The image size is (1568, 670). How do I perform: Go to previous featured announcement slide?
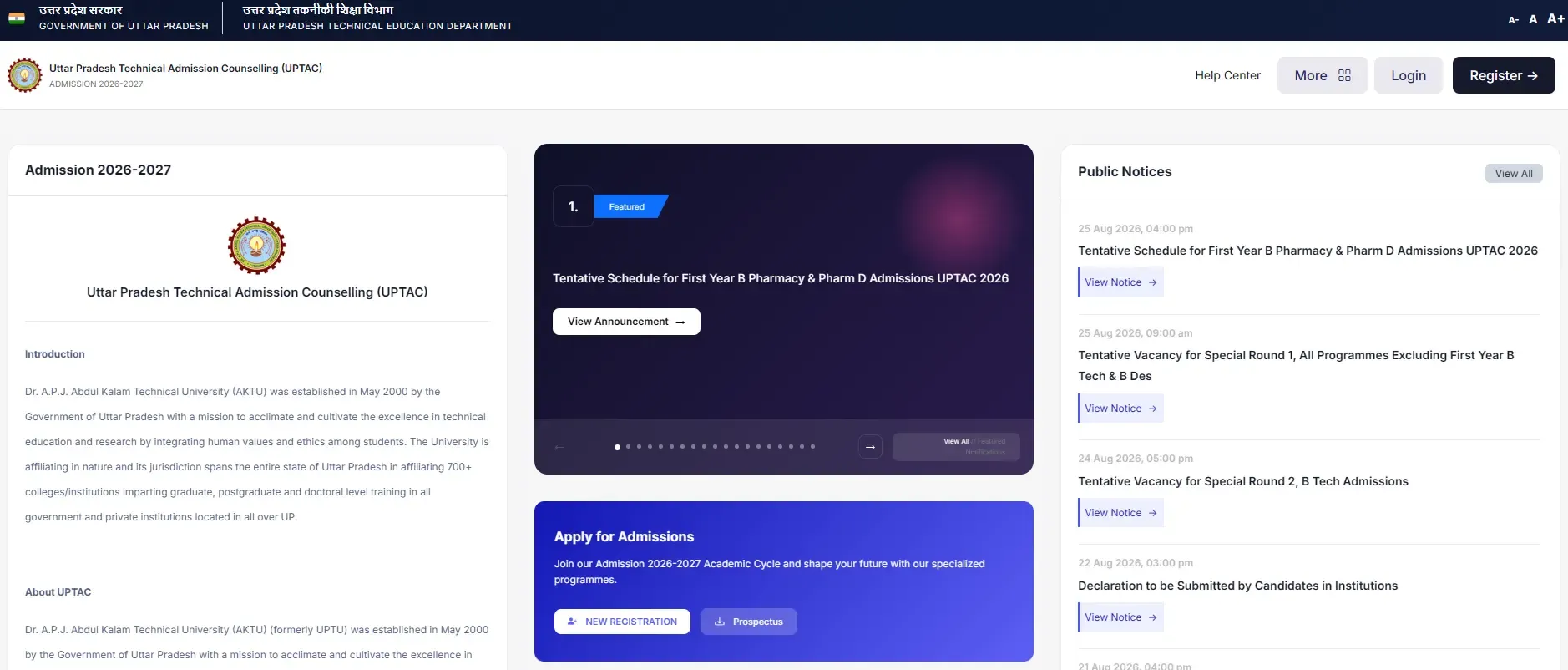pos(559,447)
